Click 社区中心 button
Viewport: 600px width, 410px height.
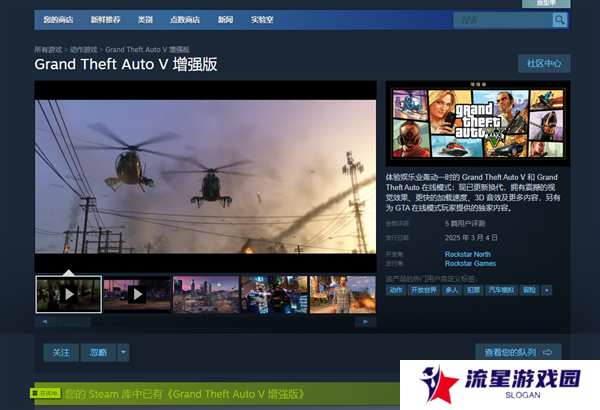click(x=544, y=63)
